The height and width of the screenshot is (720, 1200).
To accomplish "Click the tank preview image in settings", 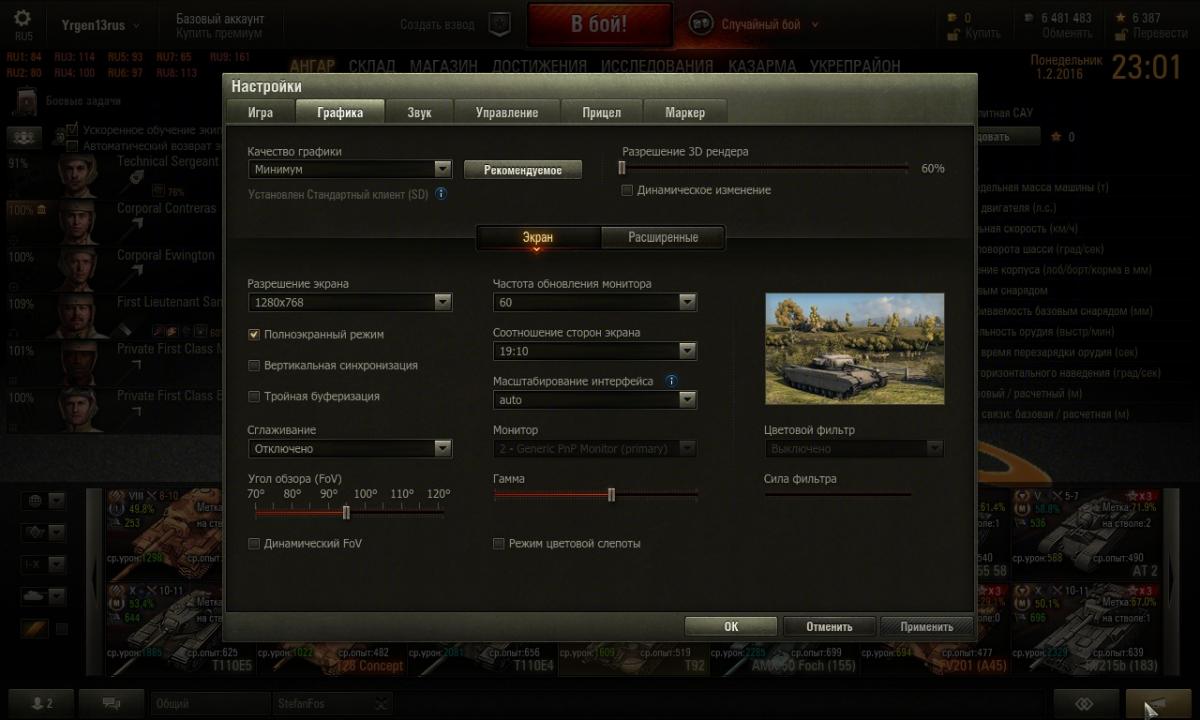I will (x=854, y=348).
